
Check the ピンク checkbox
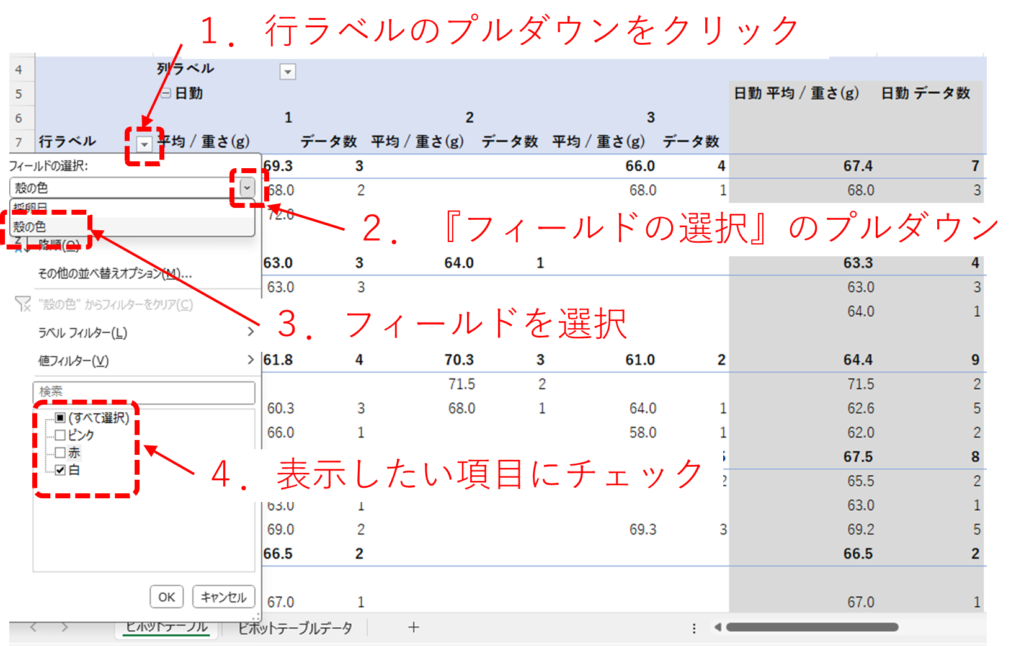[61, 435]
